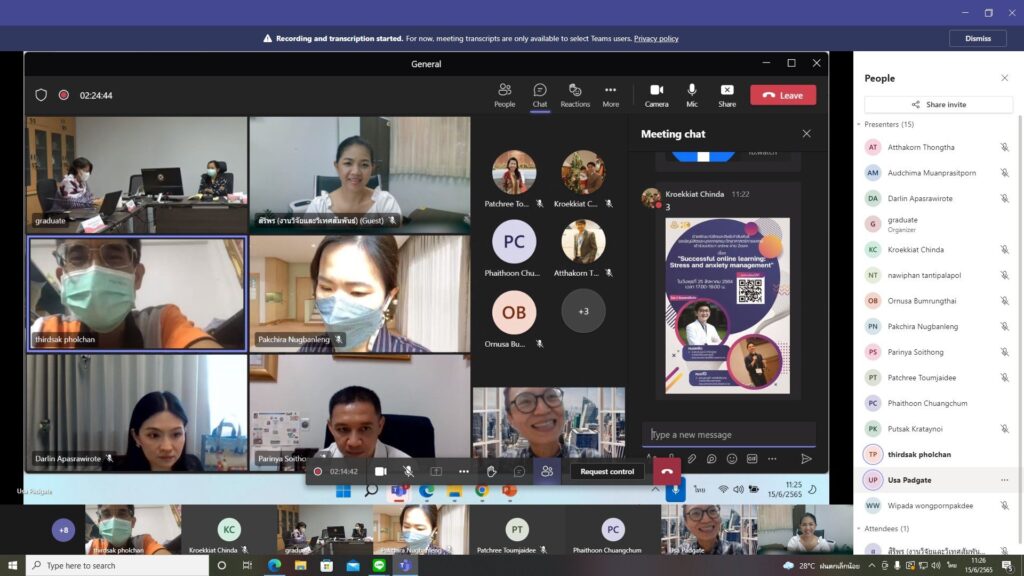Image resolution: width=1024 pixels, height=576 pixels.
Task: Open the Privacy policy link
Action: click(x=656, y=39)
